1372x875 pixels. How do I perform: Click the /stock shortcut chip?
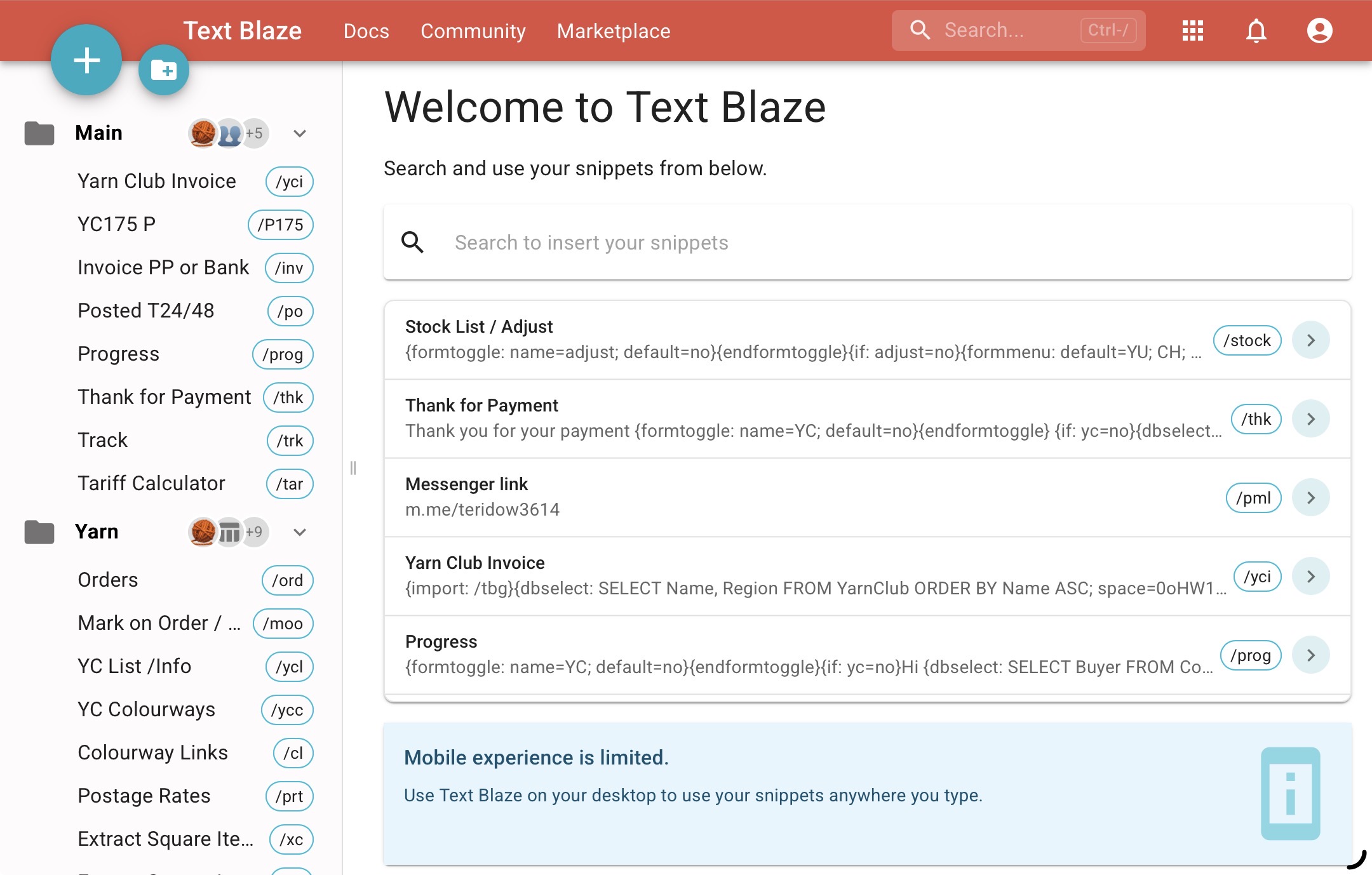[x=1247, y=340]
